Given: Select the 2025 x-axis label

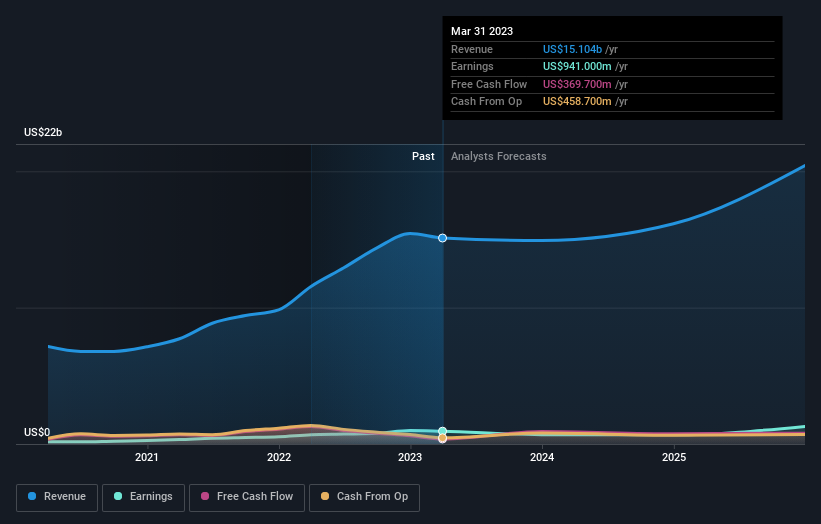Looking at the screenshot, I should click(x=674, y=457).
